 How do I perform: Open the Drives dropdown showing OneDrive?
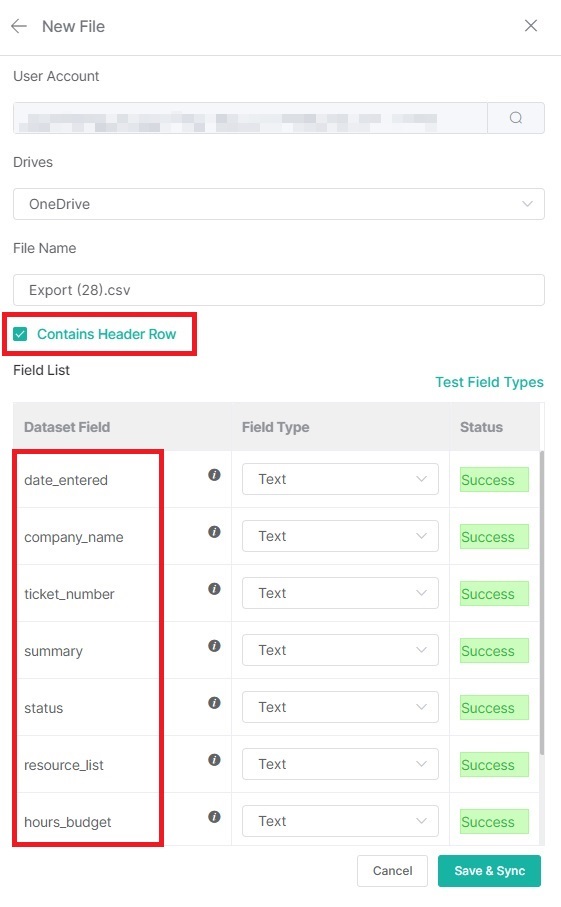[x=279, y=204]
